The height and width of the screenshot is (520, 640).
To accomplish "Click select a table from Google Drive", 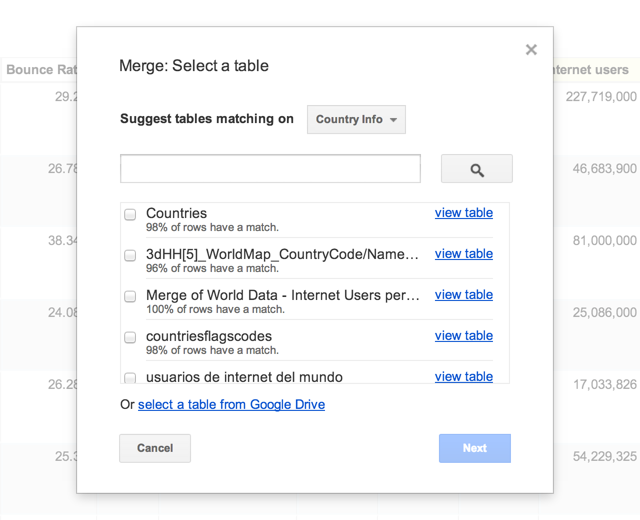I will (231, 404).
